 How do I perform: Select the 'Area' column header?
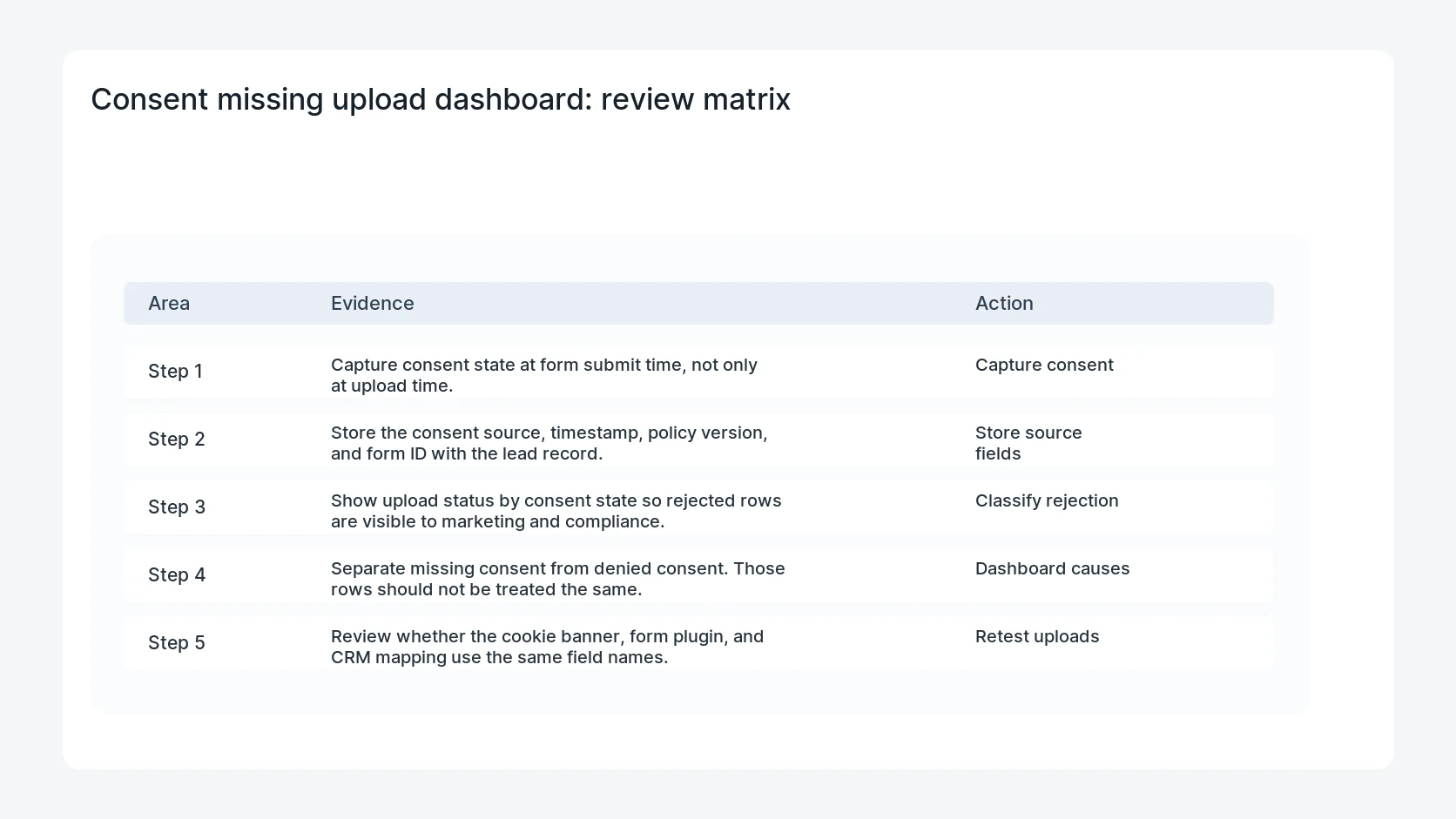coord(169,303)
